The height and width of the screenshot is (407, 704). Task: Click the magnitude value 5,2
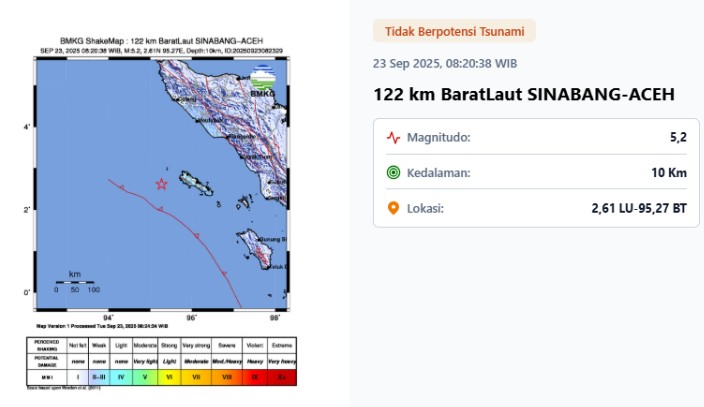click(x=677, y=137)
